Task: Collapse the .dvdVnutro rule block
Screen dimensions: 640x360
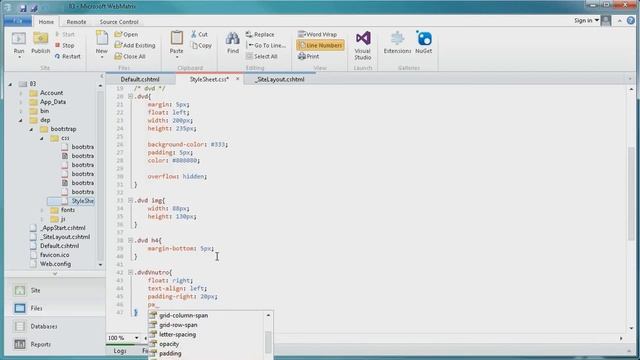Action: (130, 272)
